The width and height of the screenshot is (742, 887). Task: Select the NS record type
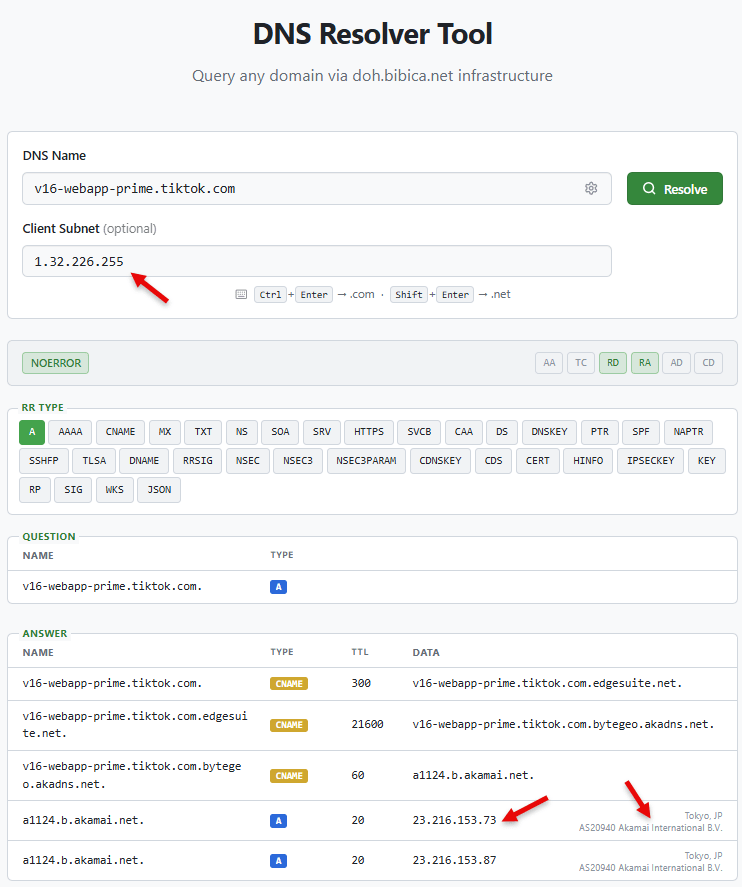[x=241, y=432]
